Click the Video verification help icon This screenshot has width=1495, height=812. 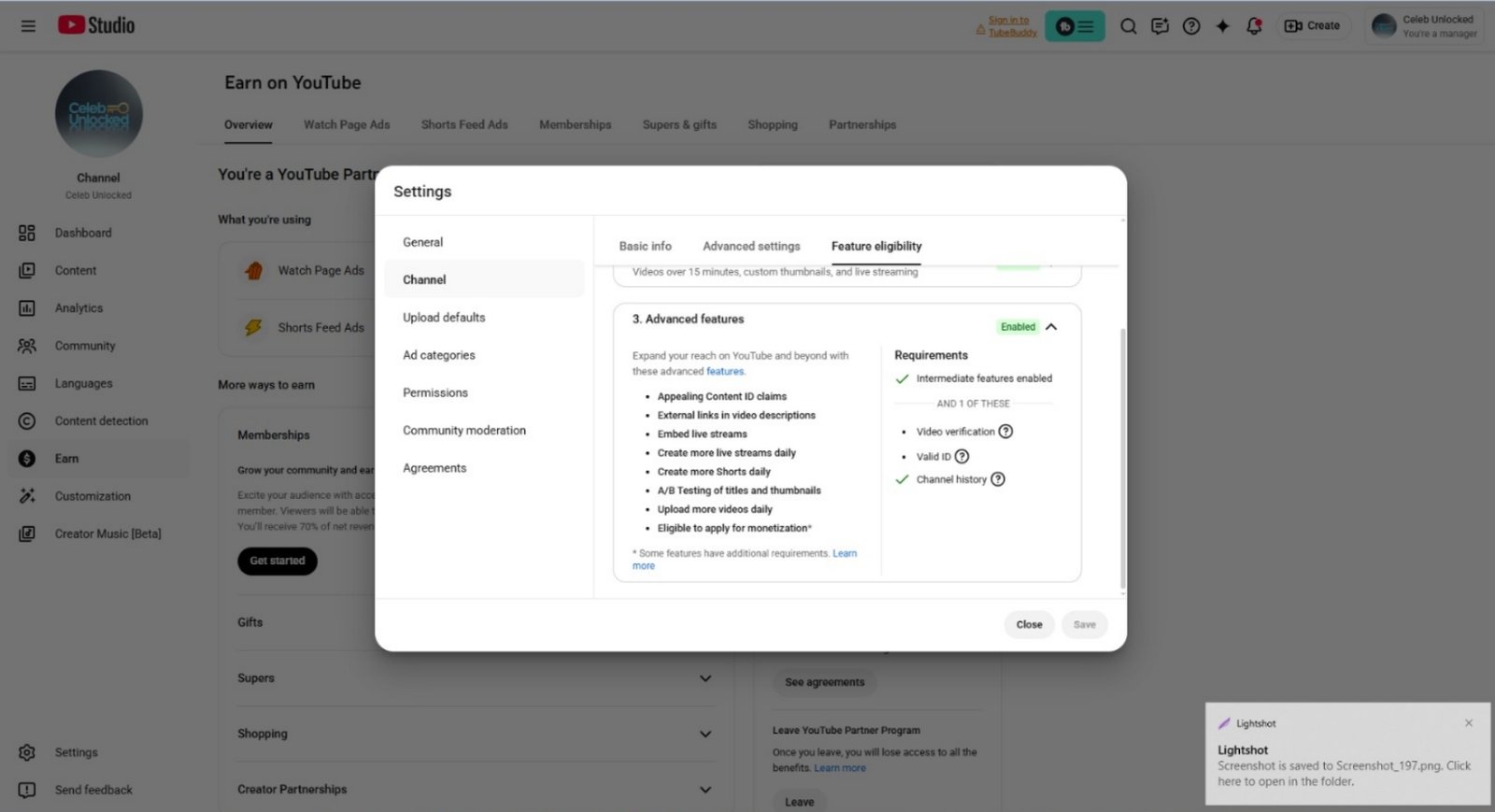pos(1005,432)
